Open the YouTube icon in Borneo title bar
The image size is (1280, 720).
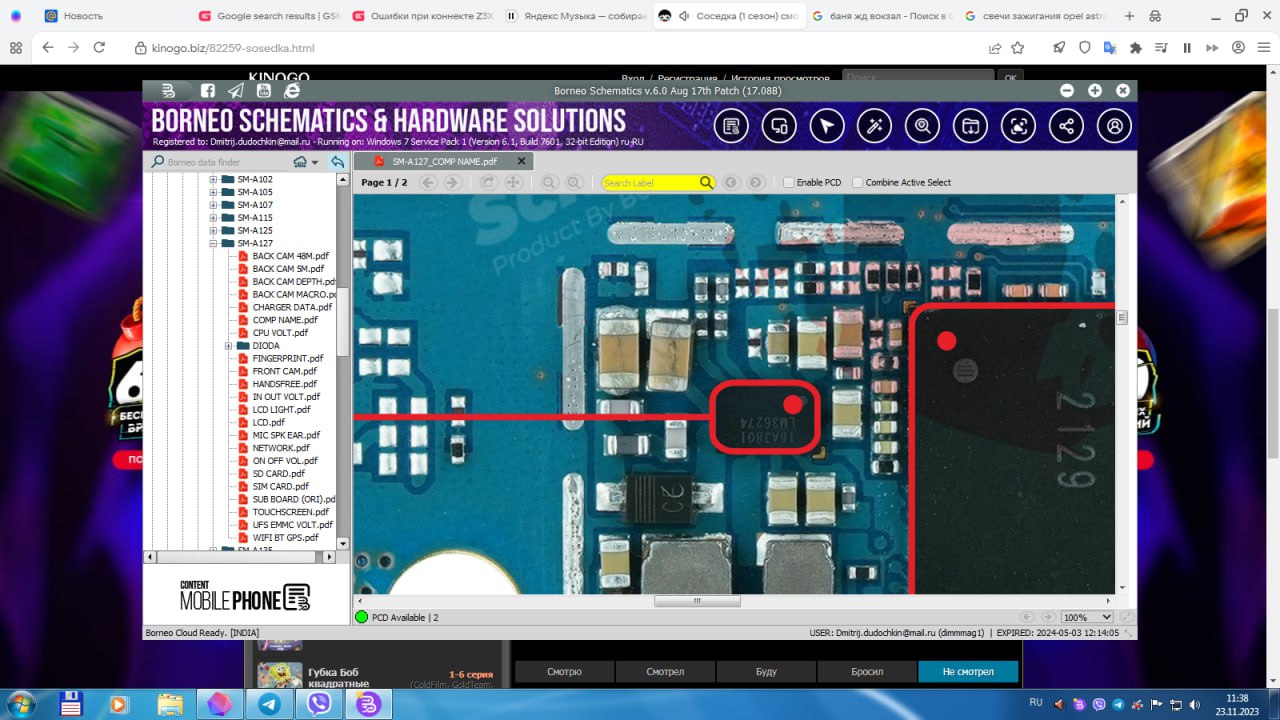[x=263, y=90]
